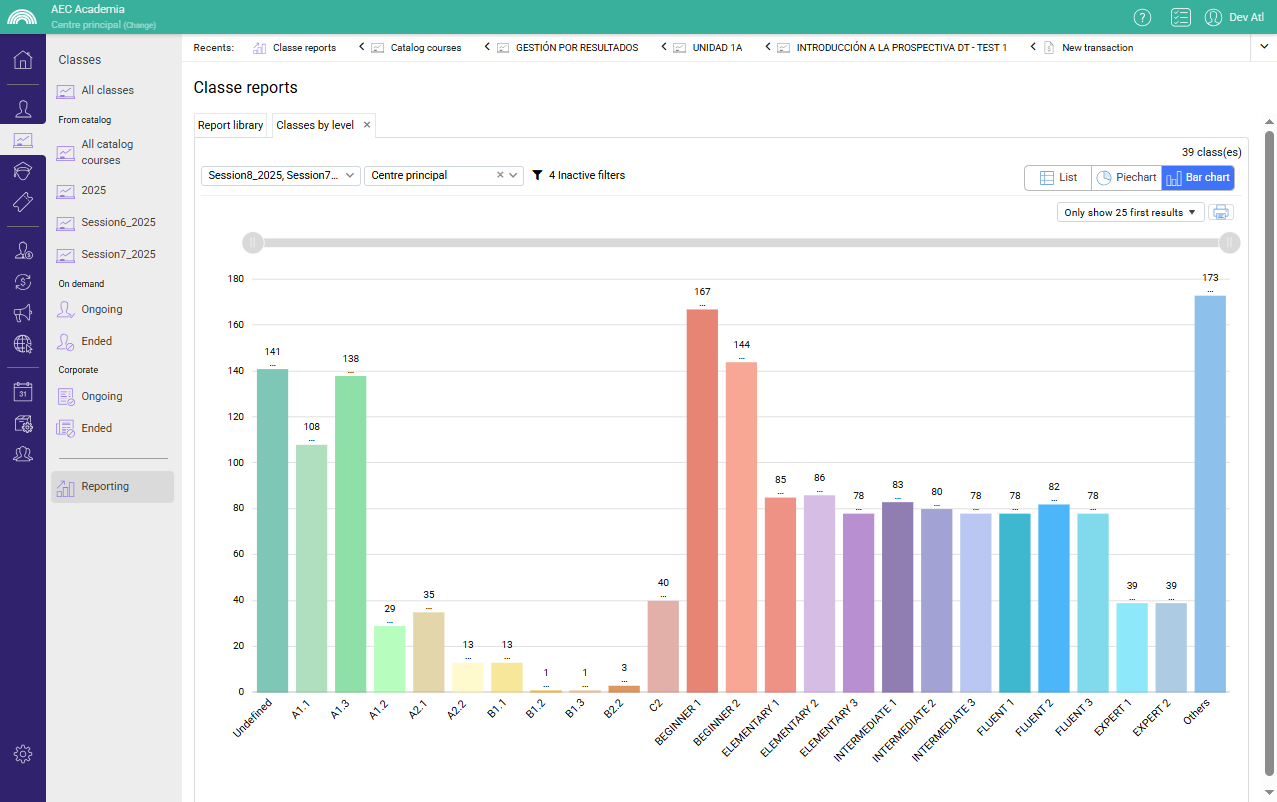Open the globe icon in sidebar

click(x=22, y=345)
